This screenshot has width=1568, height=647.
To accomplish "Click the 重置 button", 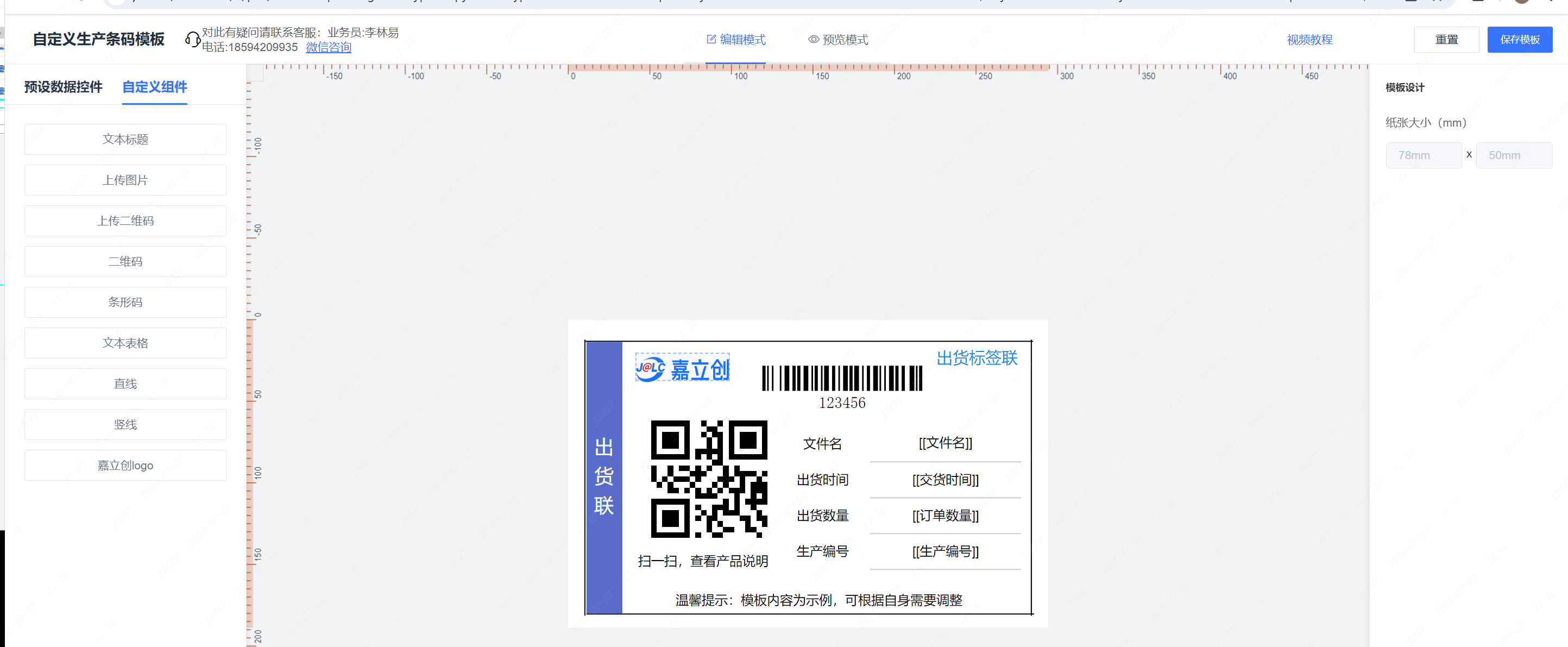I will tap(1446, 40).
